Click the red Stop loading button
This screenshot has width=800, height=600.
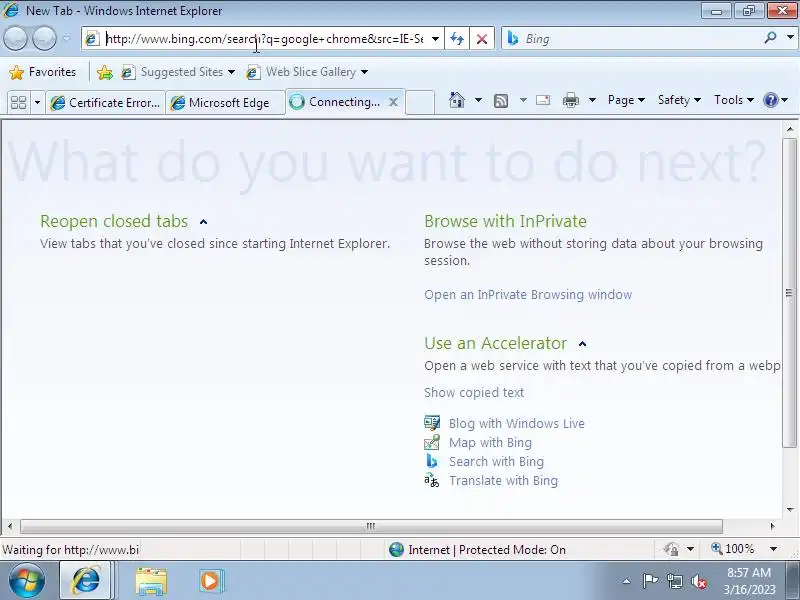coord(481,39)
